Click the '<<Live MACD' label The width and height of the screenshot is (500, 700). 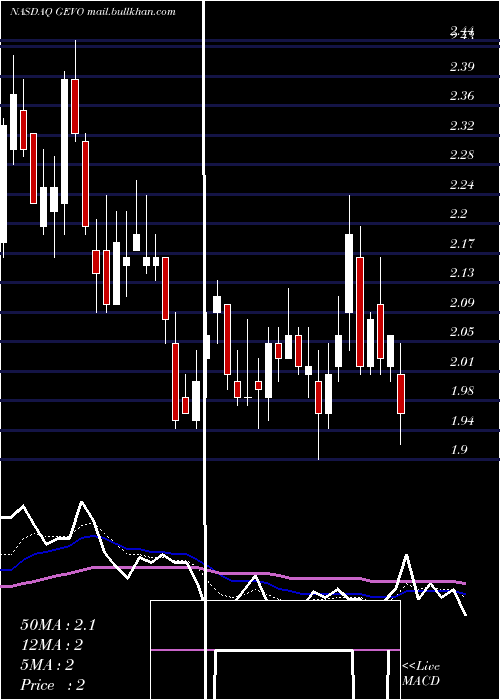pos(421,674)
